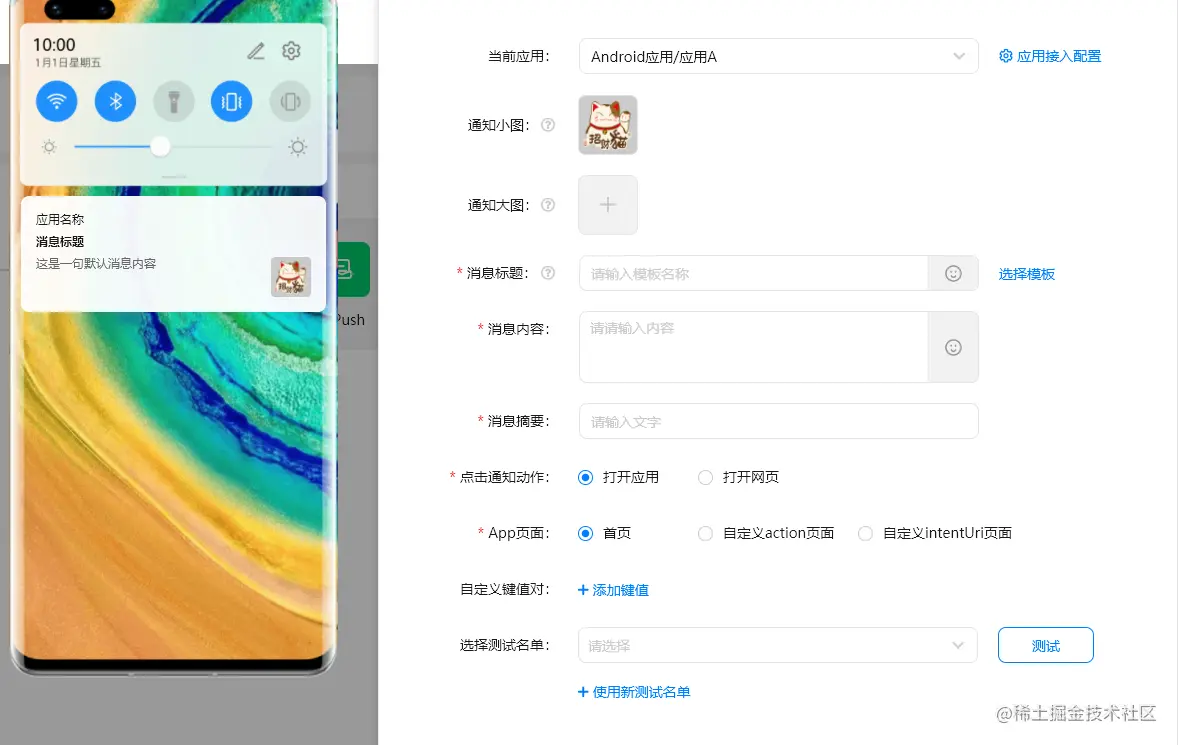Screen dimensions: 1178x745
Task: Click the pencil edit icon in phone panel
Action: [x=256, y=51]
